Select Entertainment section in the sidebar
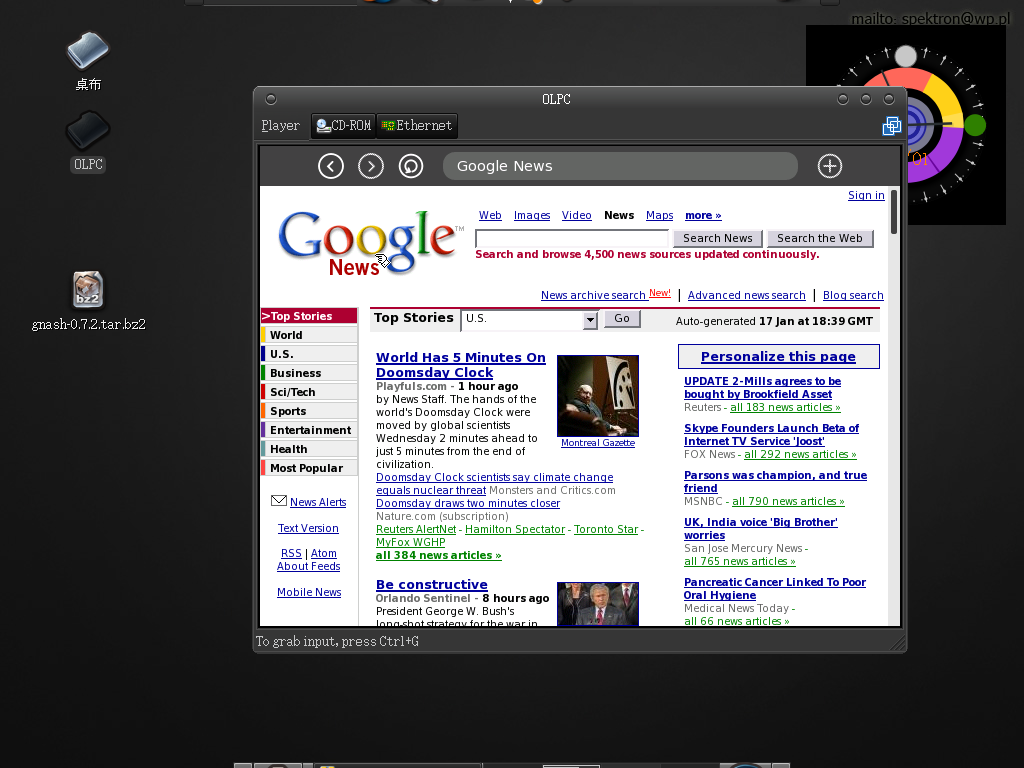1024x768 pixels. pyautogui.click(x=309, y=430)
